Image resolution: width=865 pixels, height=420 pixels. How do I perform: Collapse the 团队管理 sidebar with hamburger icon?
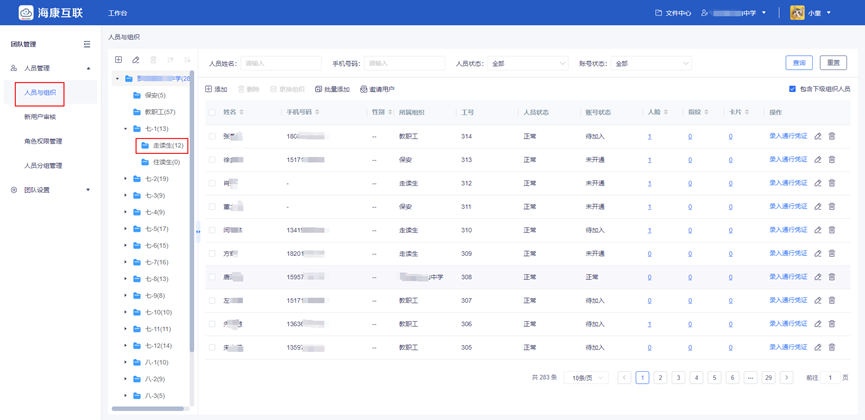pos(87,44)
